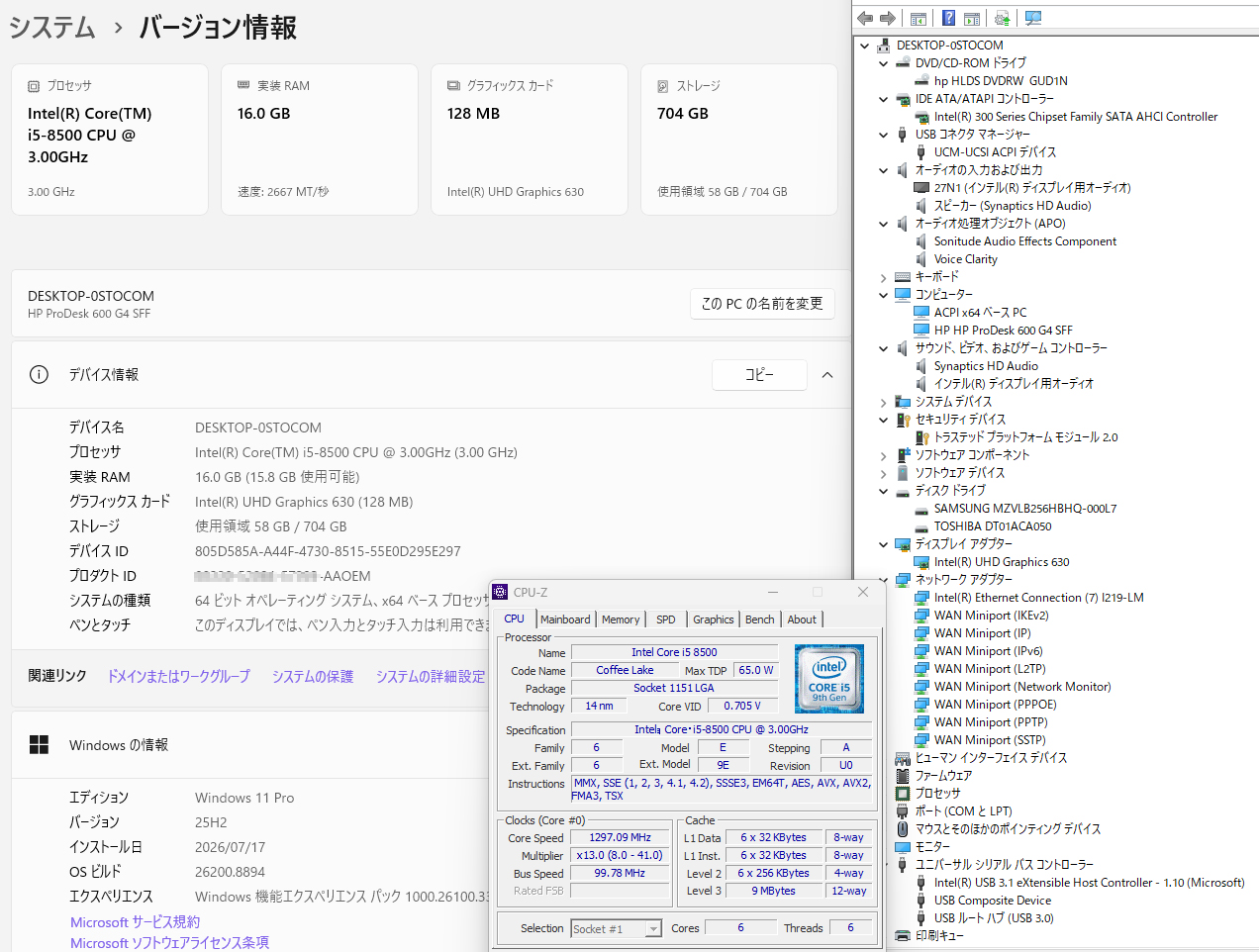Open the About tab in CPU-Z
The height and width of the screenshot is (952, 1259).
802,619
